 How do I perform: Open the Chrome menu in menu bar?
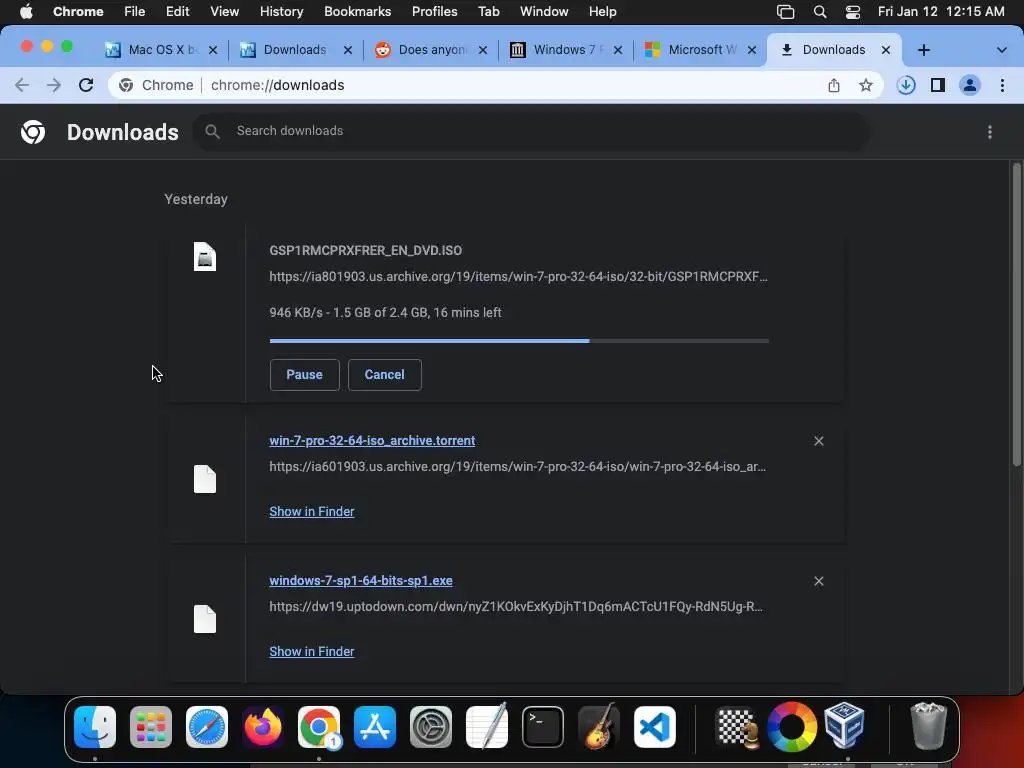coord(78,11)
